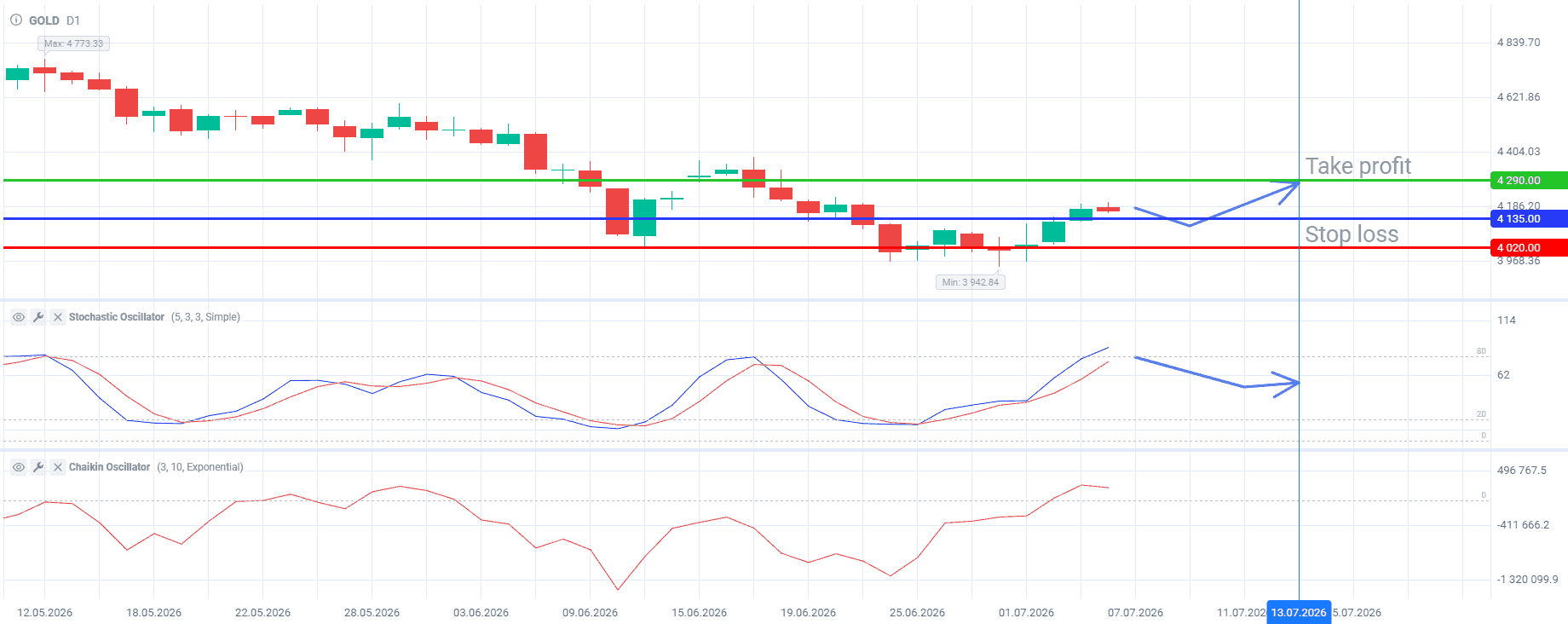Toggle Chaikin Oscillator visibility eye icon
Image resolution: width=1568 pixels, height=624 pixels.
click(x=18, y=467)
